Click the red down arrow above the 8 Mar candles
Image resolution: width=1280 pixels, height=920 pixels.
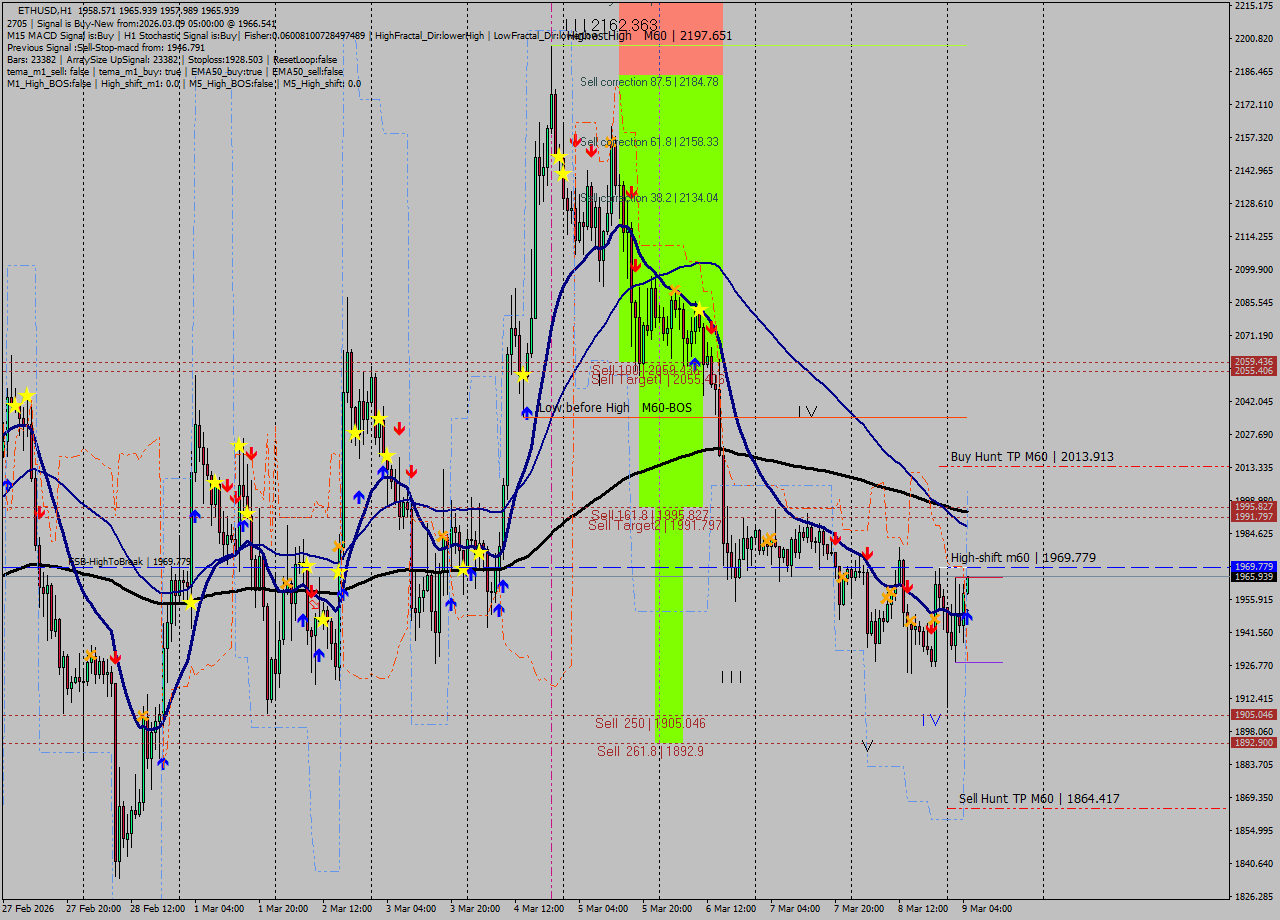(x=907, y=586)
